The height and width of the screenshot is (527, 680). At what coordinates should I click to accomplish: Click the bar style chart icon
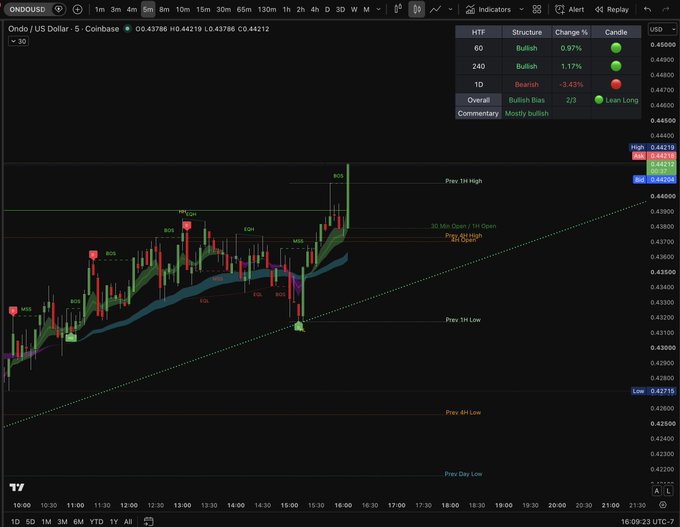coord(398,9)
